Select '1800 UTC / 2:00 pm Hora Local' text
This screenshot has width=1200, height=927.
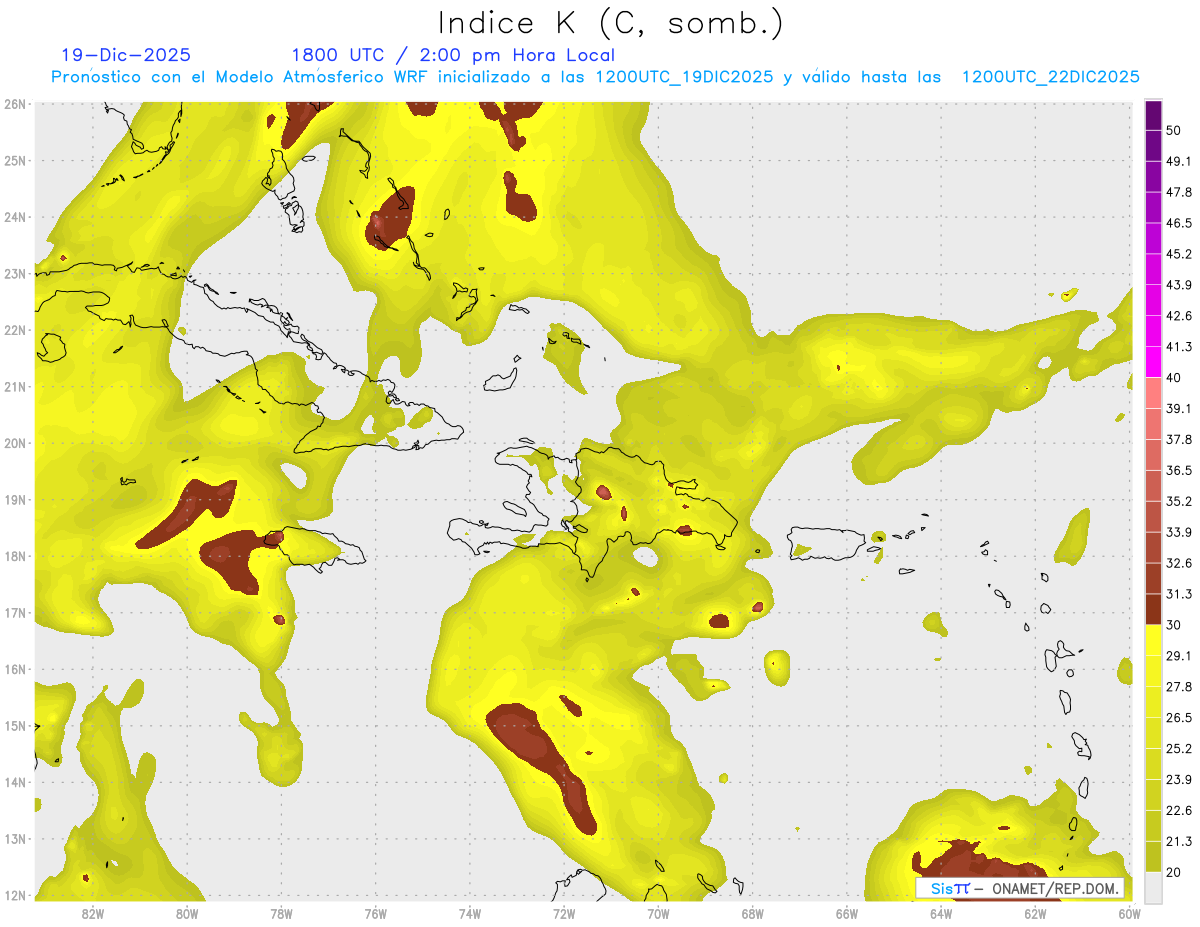[x=453, y=55]
